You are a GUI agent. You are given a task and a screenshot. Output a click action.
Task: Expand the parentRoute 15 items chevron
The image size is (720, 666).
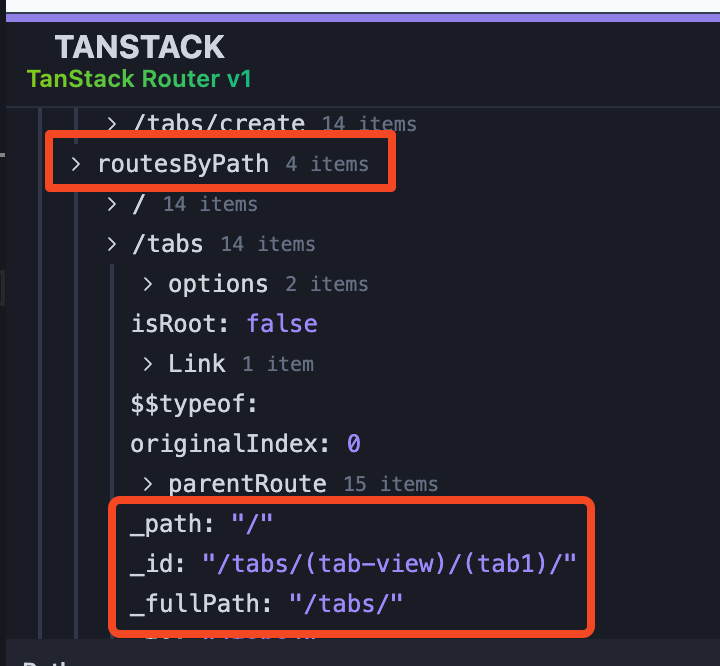coord(147,484)
